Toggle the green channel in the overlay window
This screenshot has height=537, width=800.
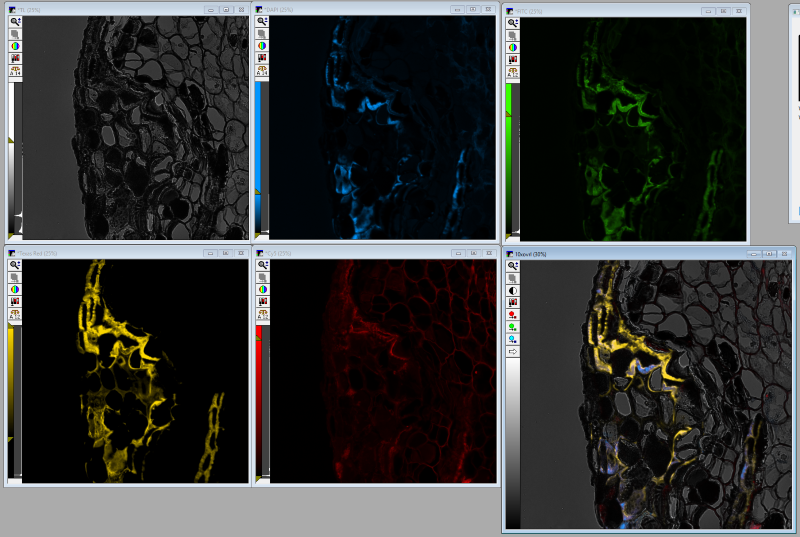point(513,326)
